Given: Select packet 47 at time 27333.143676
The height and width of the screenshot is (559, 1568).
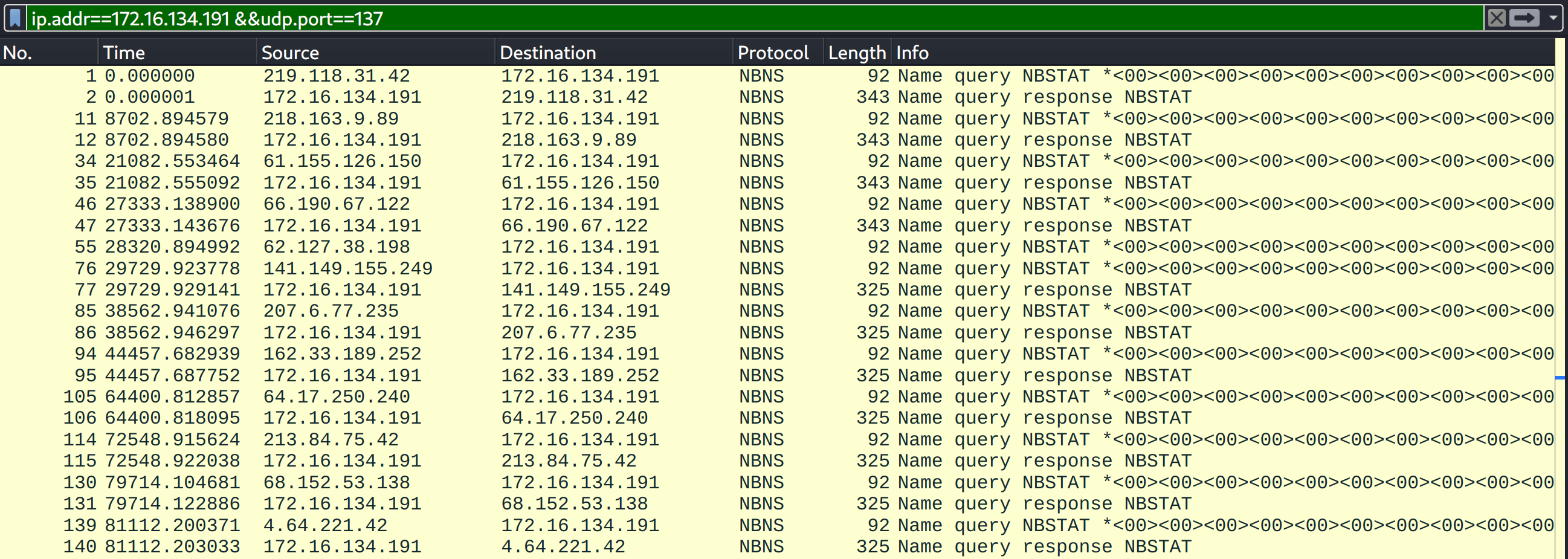Looking at the screenshot, I should pos(777,226).
